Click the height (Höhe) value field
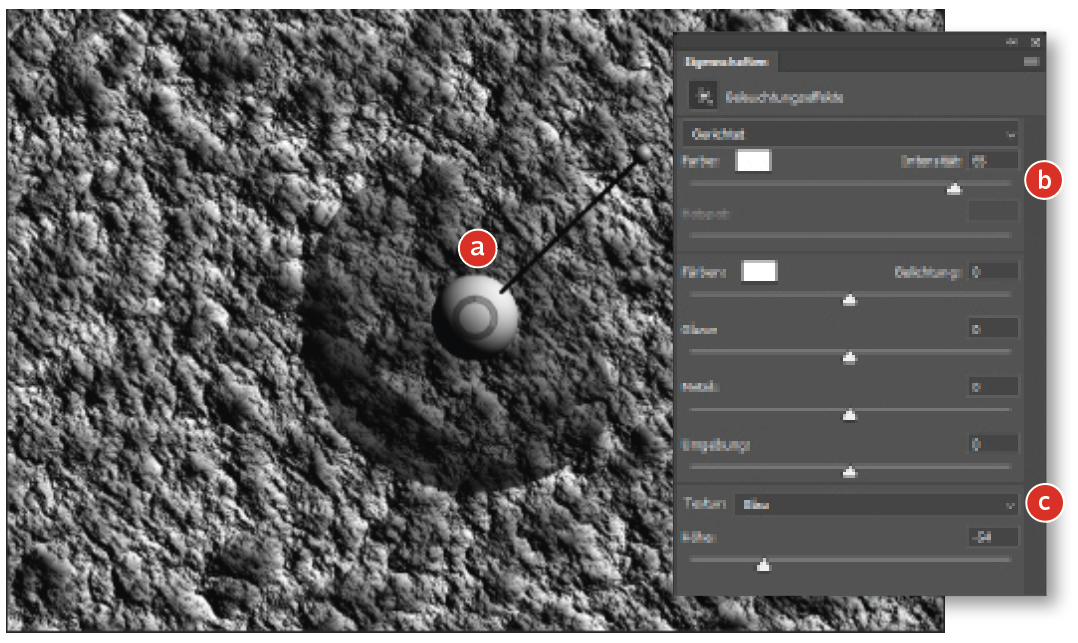This screenshot has width=1078, height=643. point(993,537)
